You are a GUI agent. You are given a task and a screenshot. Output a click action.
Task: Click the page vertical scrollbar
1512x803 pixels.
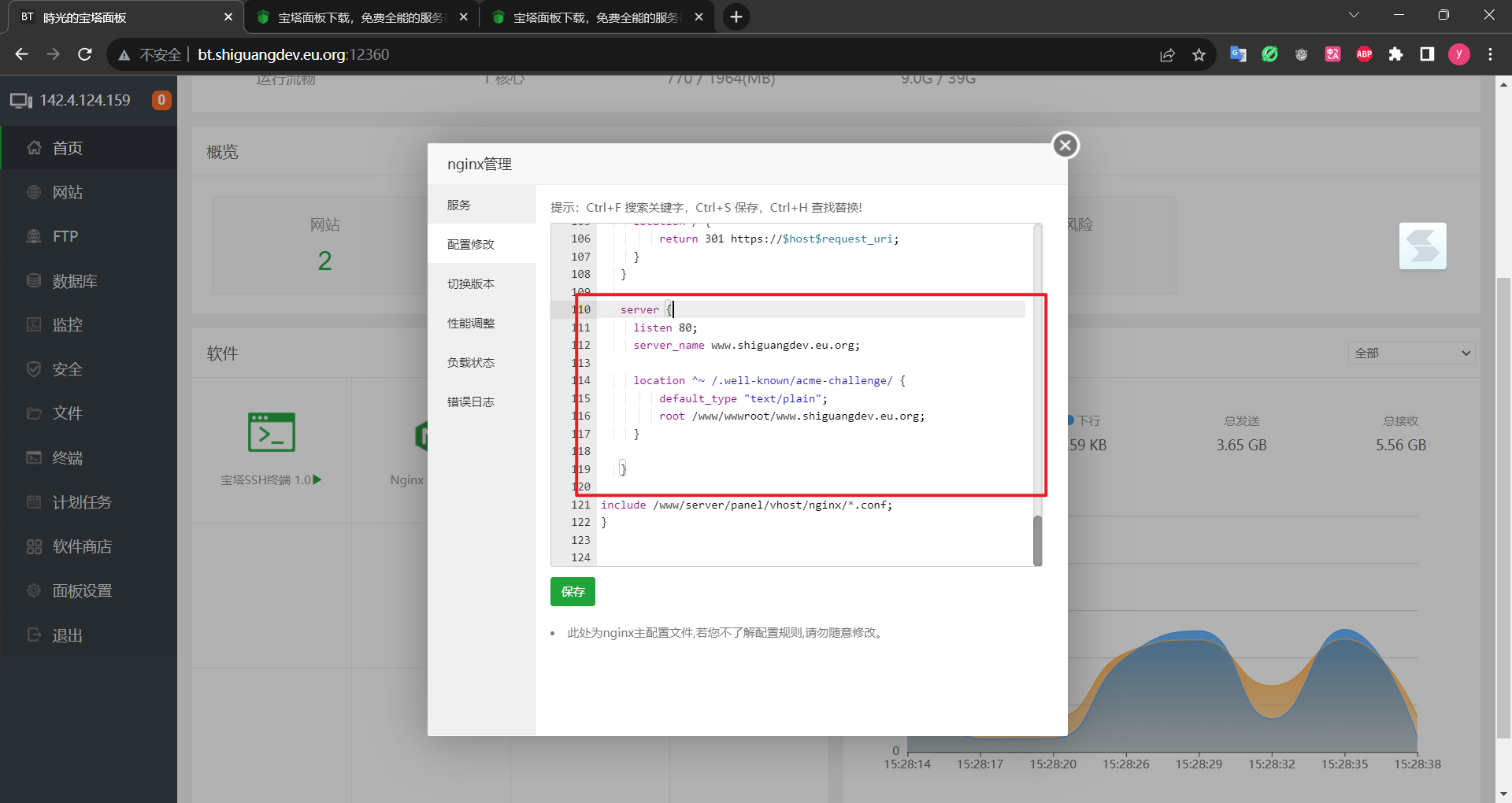[1503, 508]
